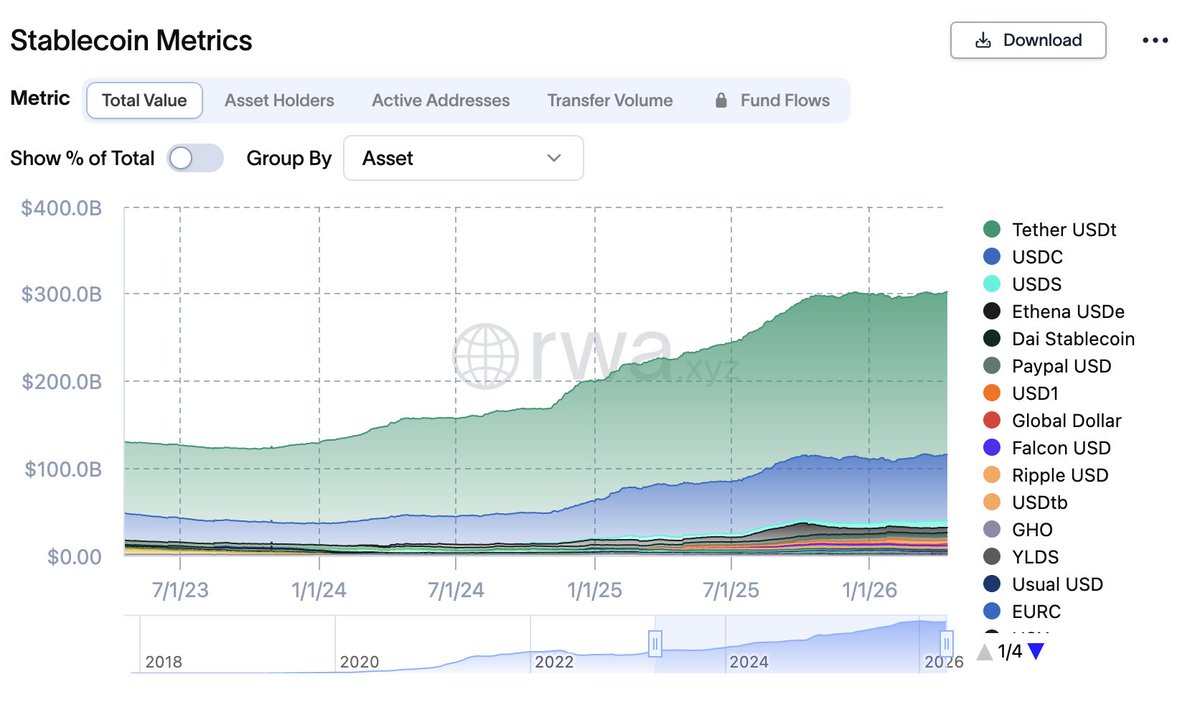
Task: Toggle Tether USDt legend color dot
Action: click(x=992, y=230)
